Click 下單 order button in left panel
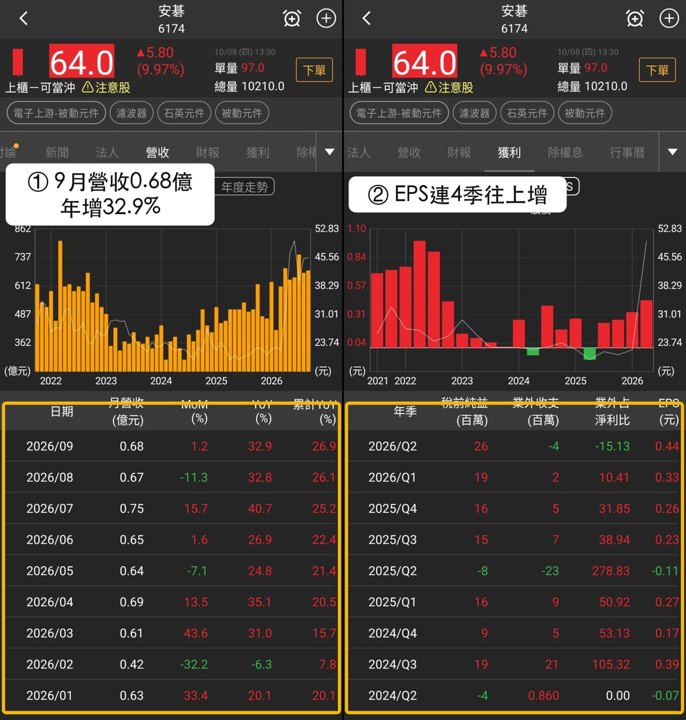This screenshot has height=720, width=686. [315, 70]
